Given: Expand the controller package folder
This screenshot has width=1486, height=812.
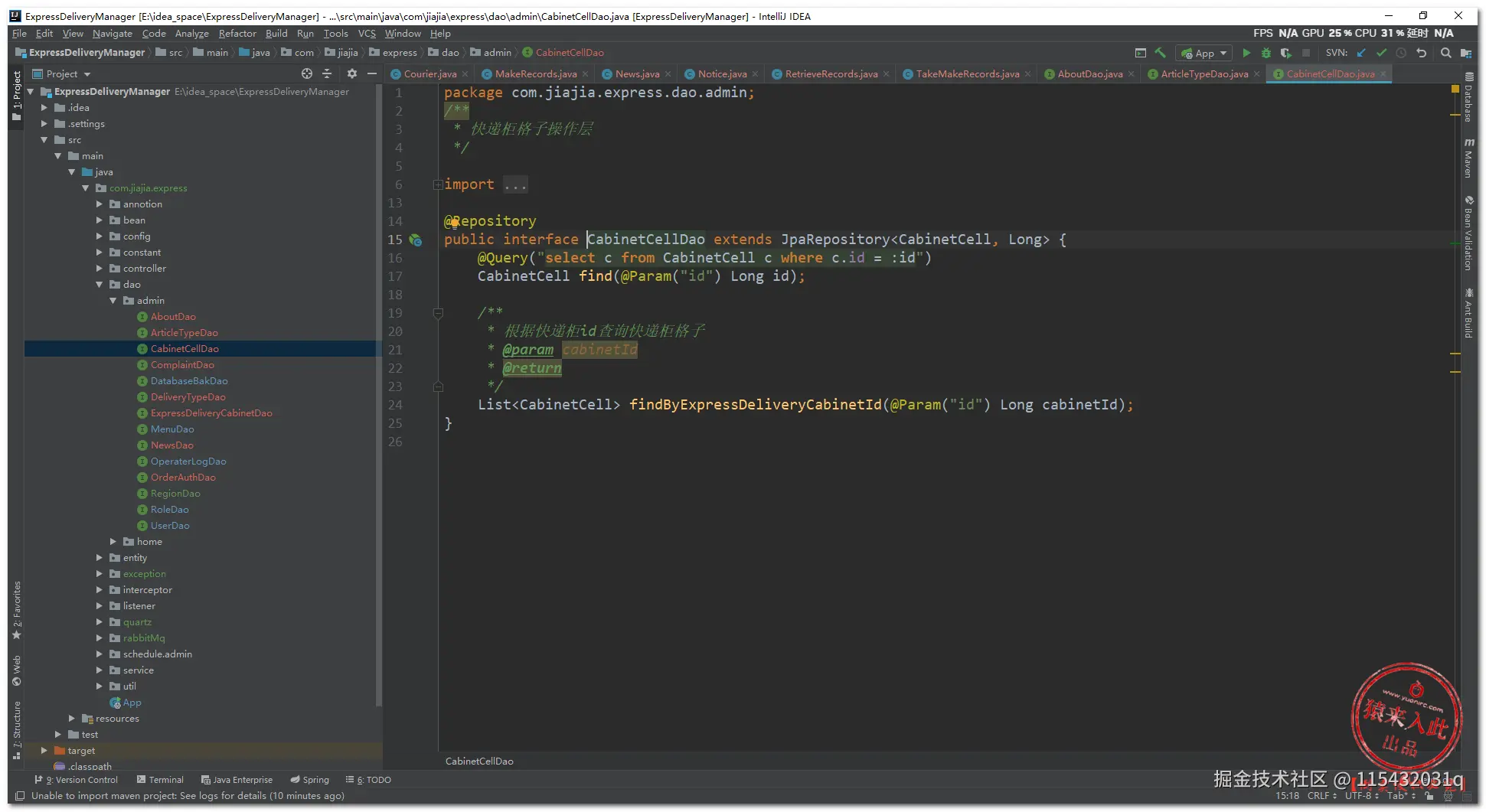Looking at the screenshot, I should tap(100, 269).
